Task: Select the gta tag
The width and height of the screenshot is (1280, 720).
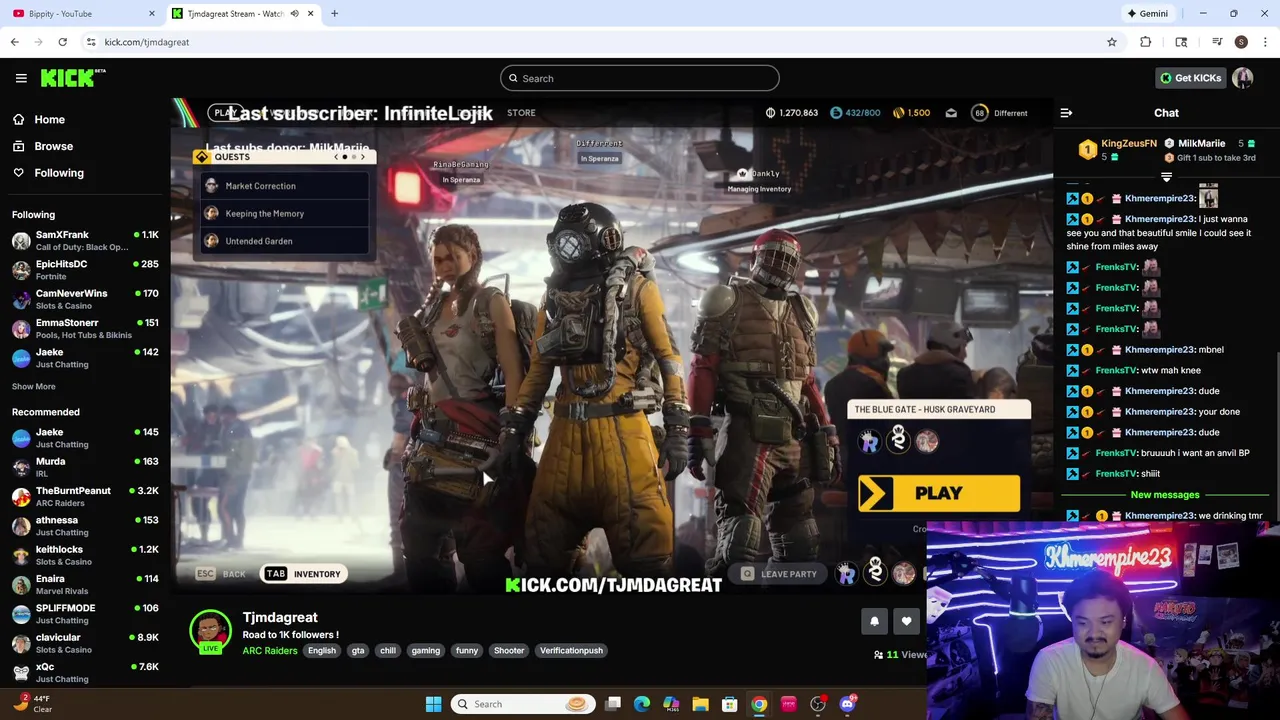Action: coord(358,651)
